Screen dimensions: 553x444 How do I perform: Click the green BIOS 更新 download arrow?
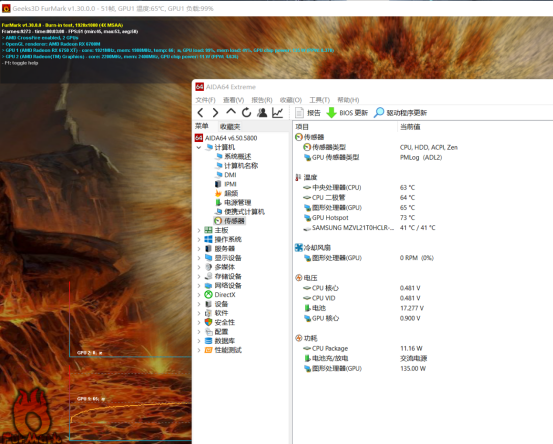point(331,113)
